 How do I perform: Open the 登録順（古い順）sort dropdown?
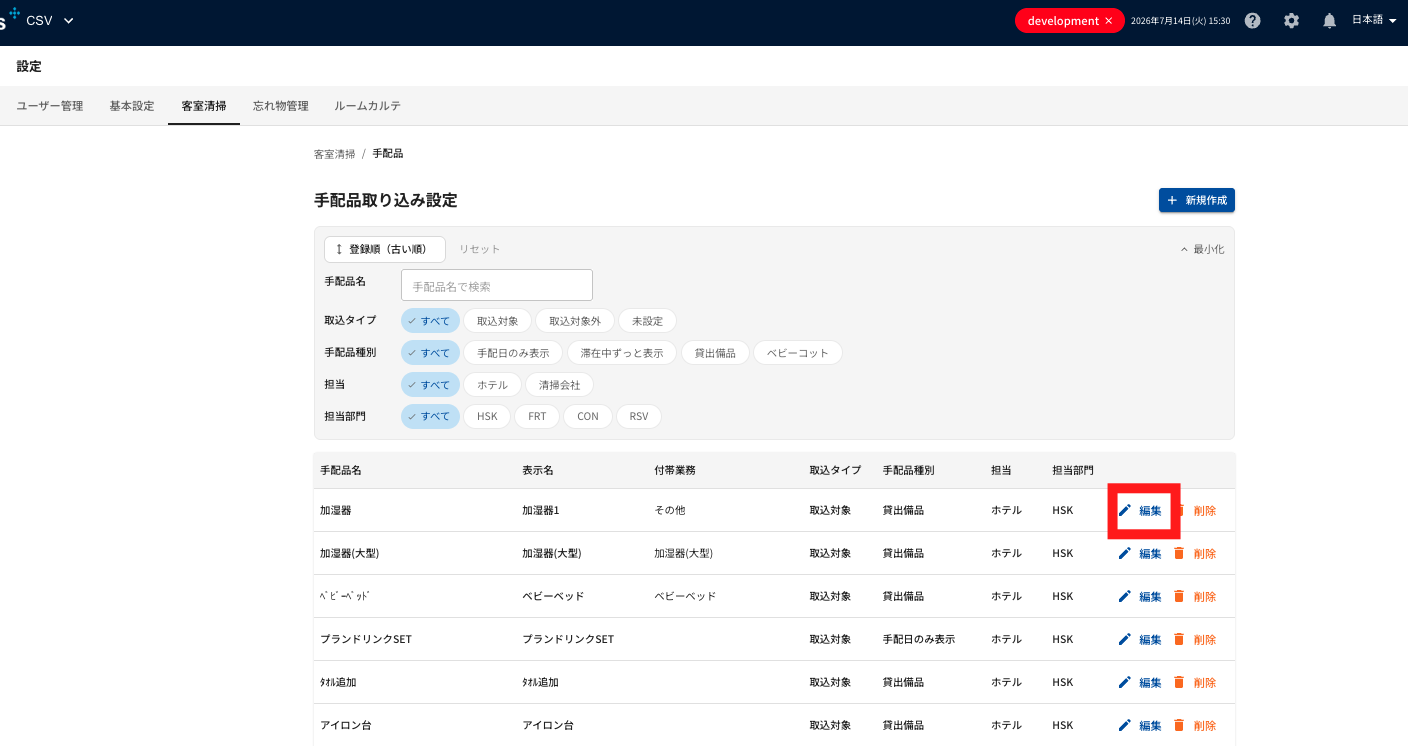[385, 249]
